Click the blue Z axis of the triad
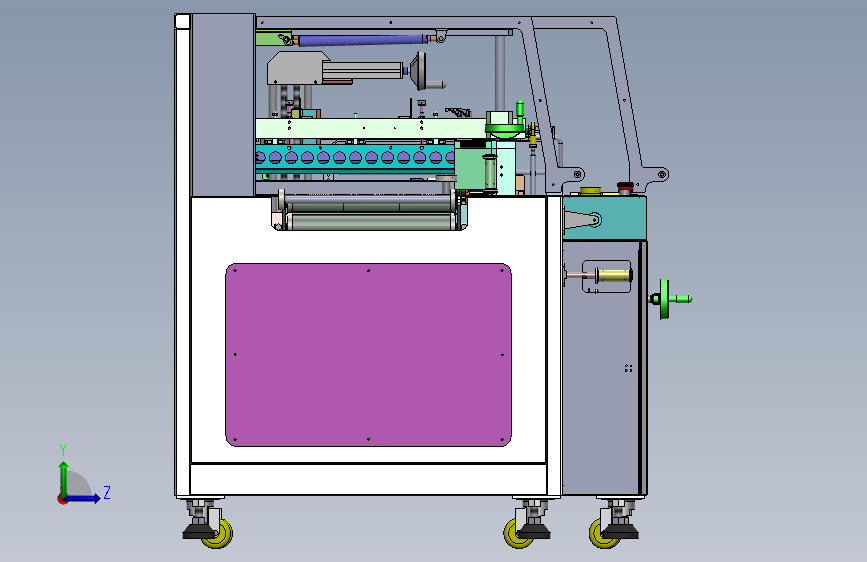Image resolution: width=867 pixels, height=562 pixels. 83,498
